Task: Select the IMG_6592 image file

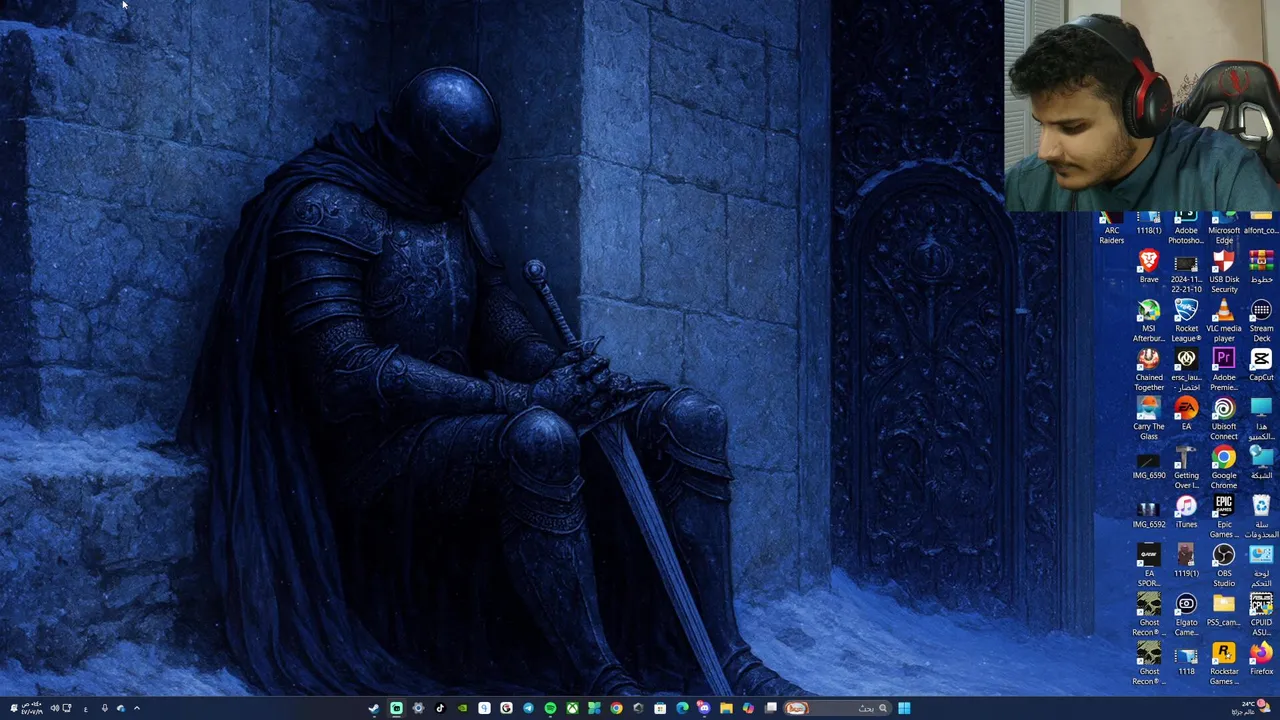Action: [1149, 512]
